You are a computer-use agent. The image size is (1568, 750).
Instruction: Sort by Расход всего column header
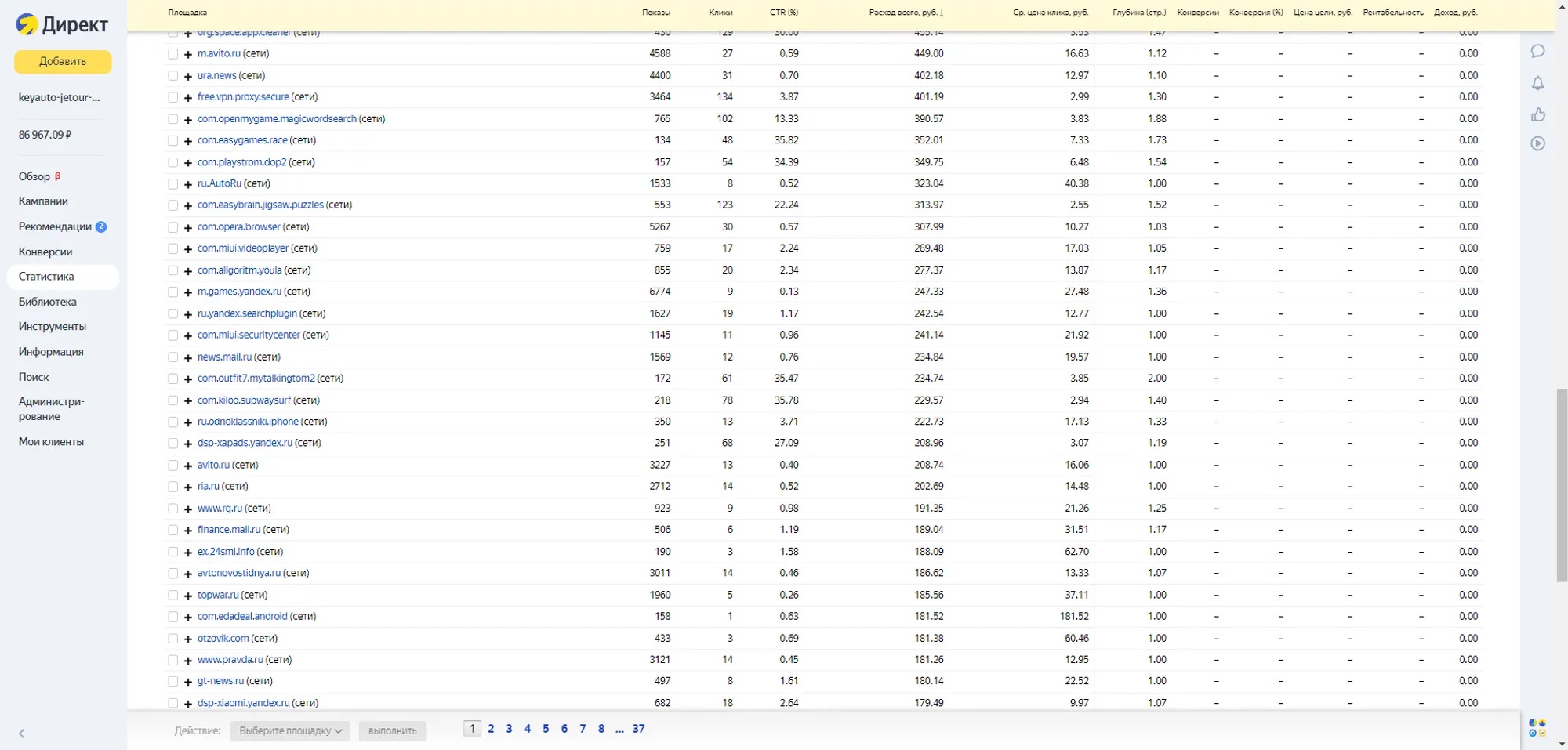point(906,13)
